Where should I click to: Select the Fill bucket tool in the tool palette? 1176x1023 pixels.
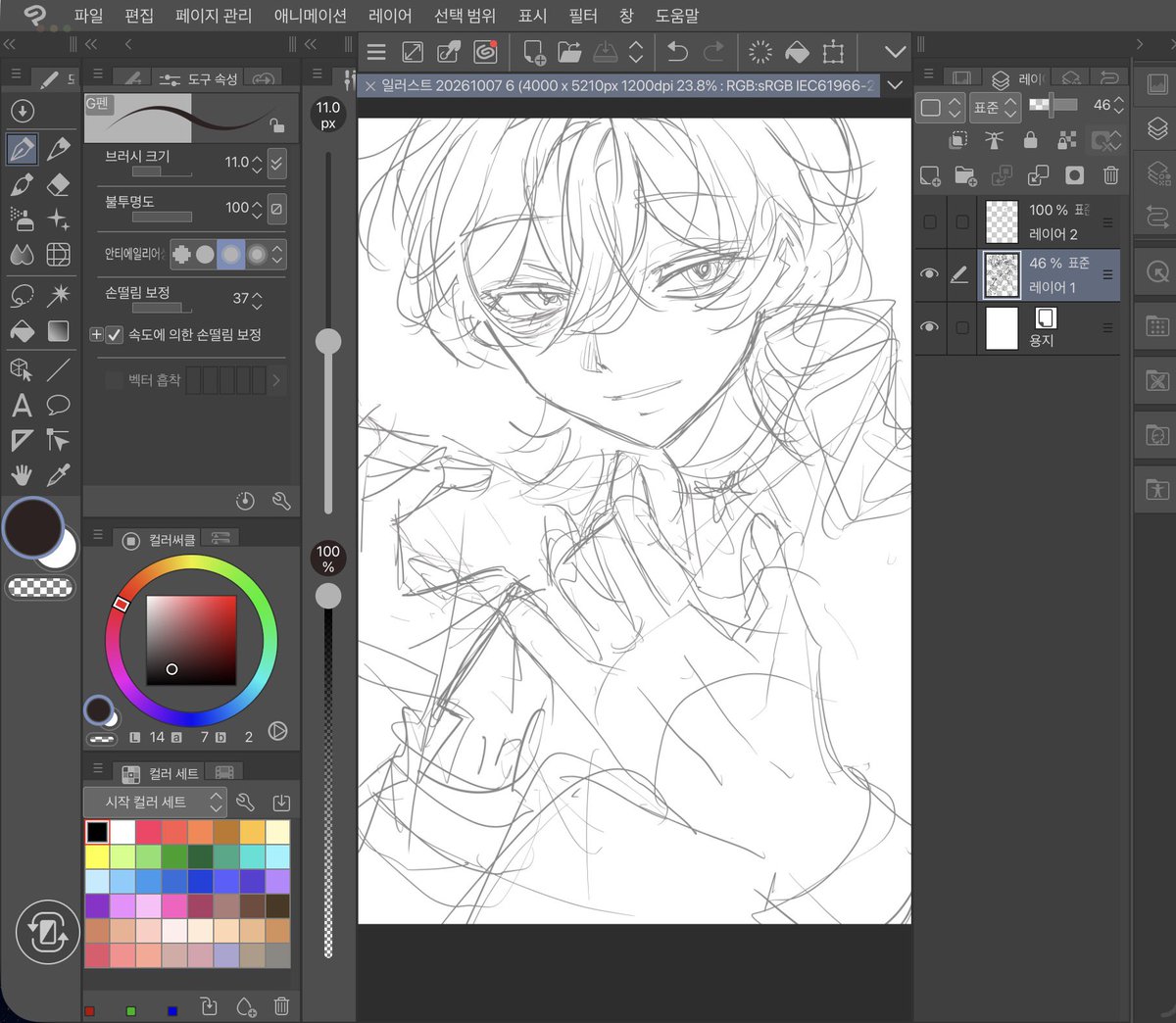coord(22,331)
